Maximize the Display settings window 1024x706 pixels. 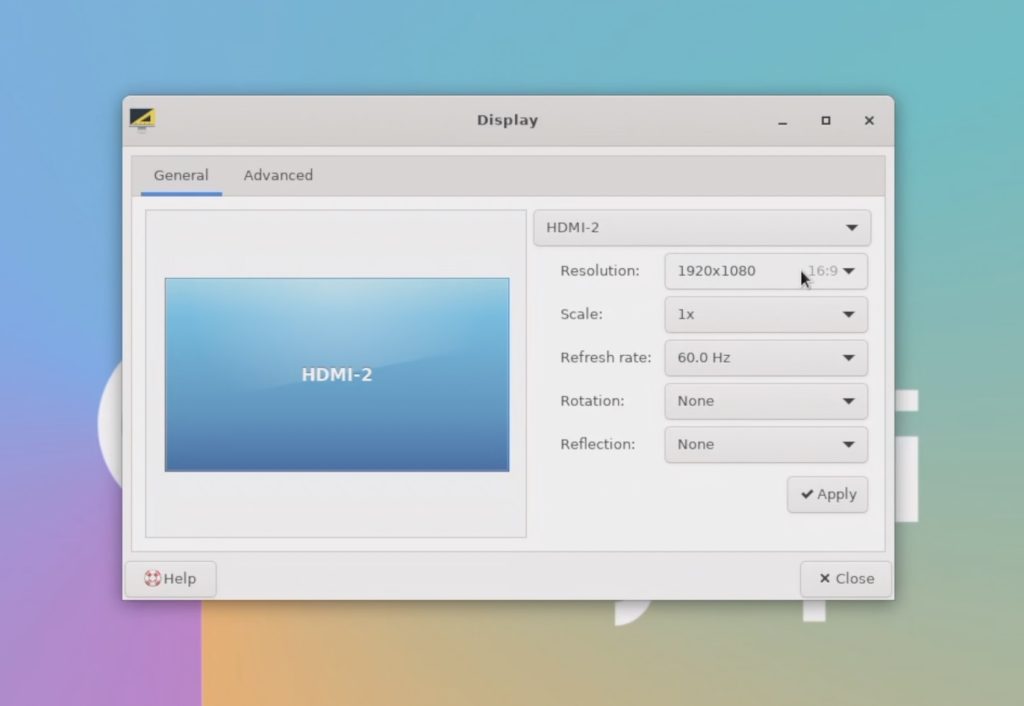[x=825, y=121]
